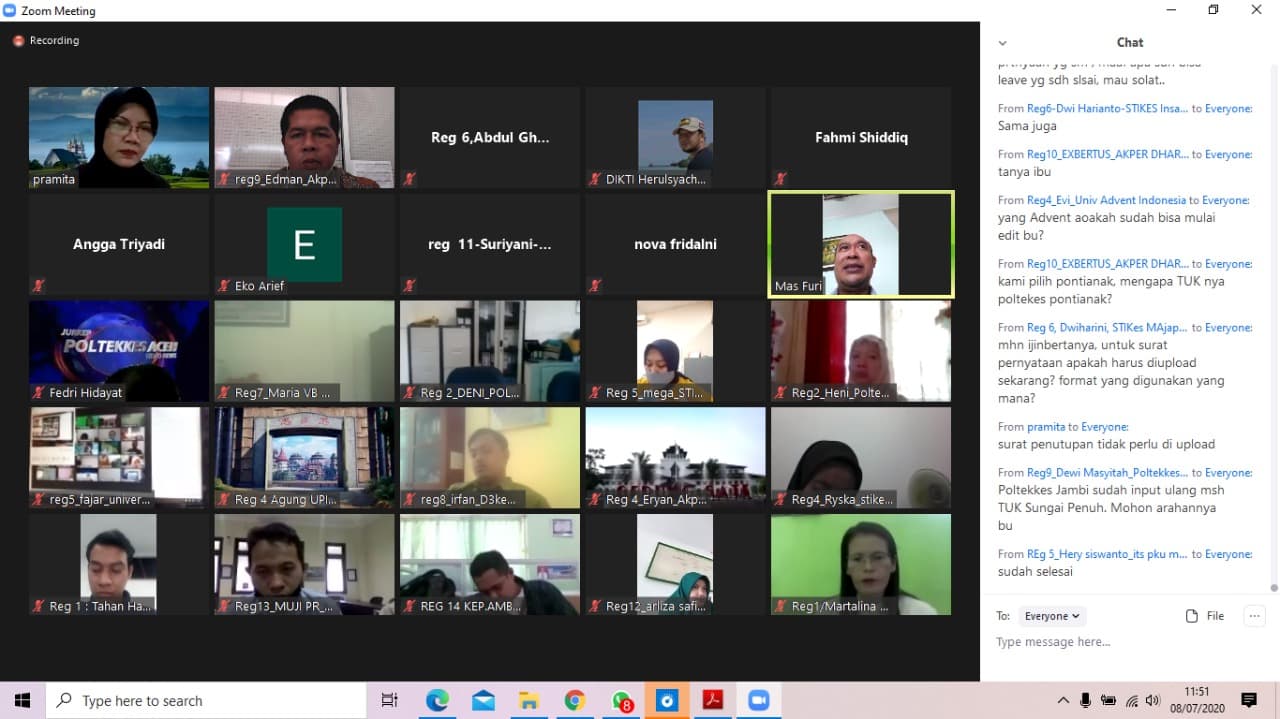This screenshot has width=1280, height=719.
Task: Attach a file using the File button
Action: coord(1204,616)
